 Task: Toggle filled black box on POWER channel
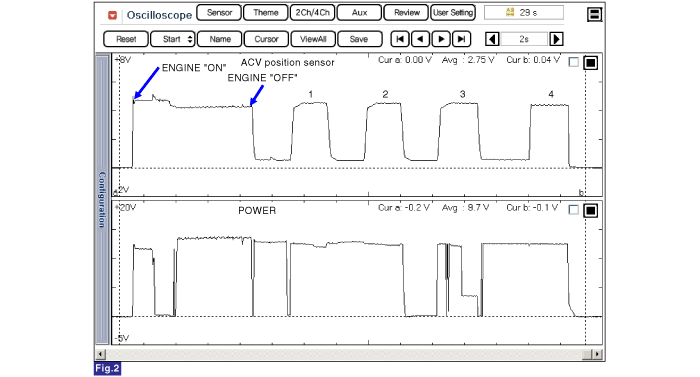pos(591,210)
